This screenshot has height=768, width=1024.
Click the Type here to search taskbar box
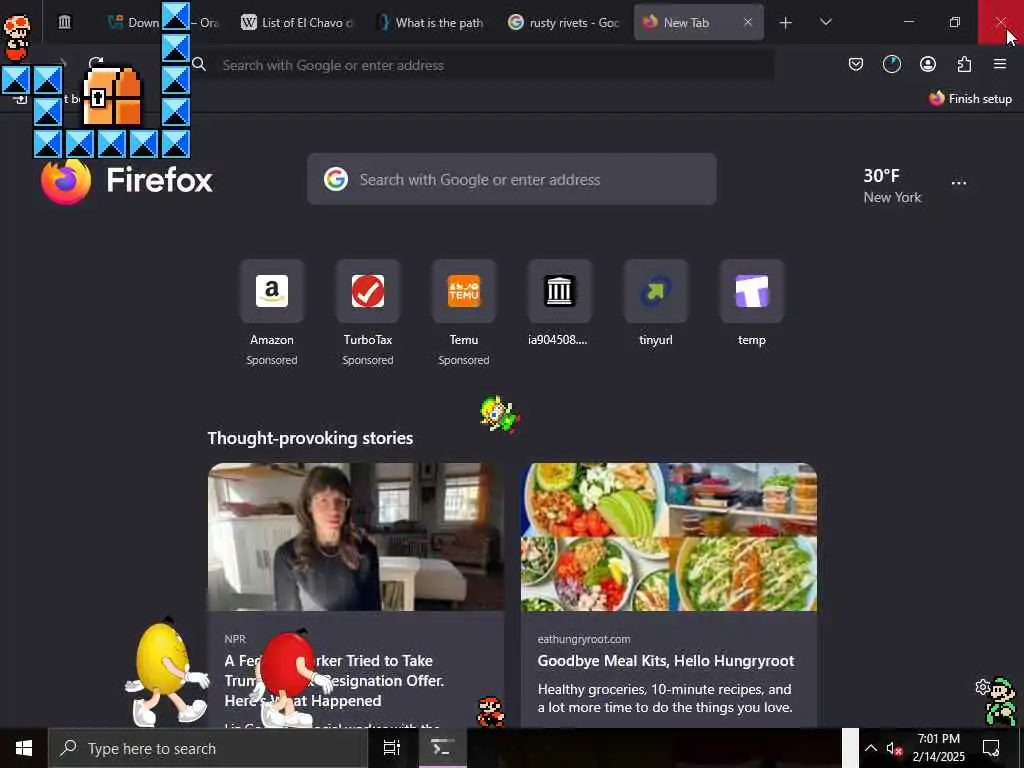point(208,748)
